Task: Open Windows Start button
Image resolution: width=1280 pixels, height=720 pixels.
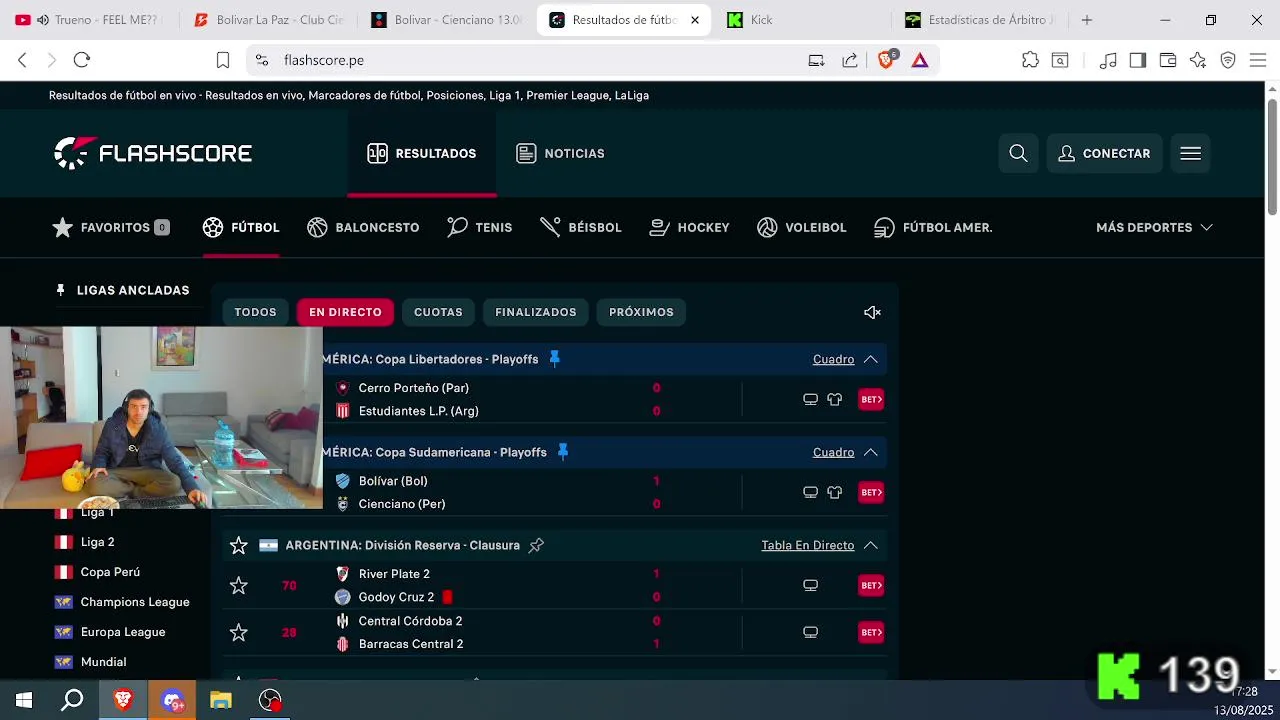Action: [x=24, y=700]
